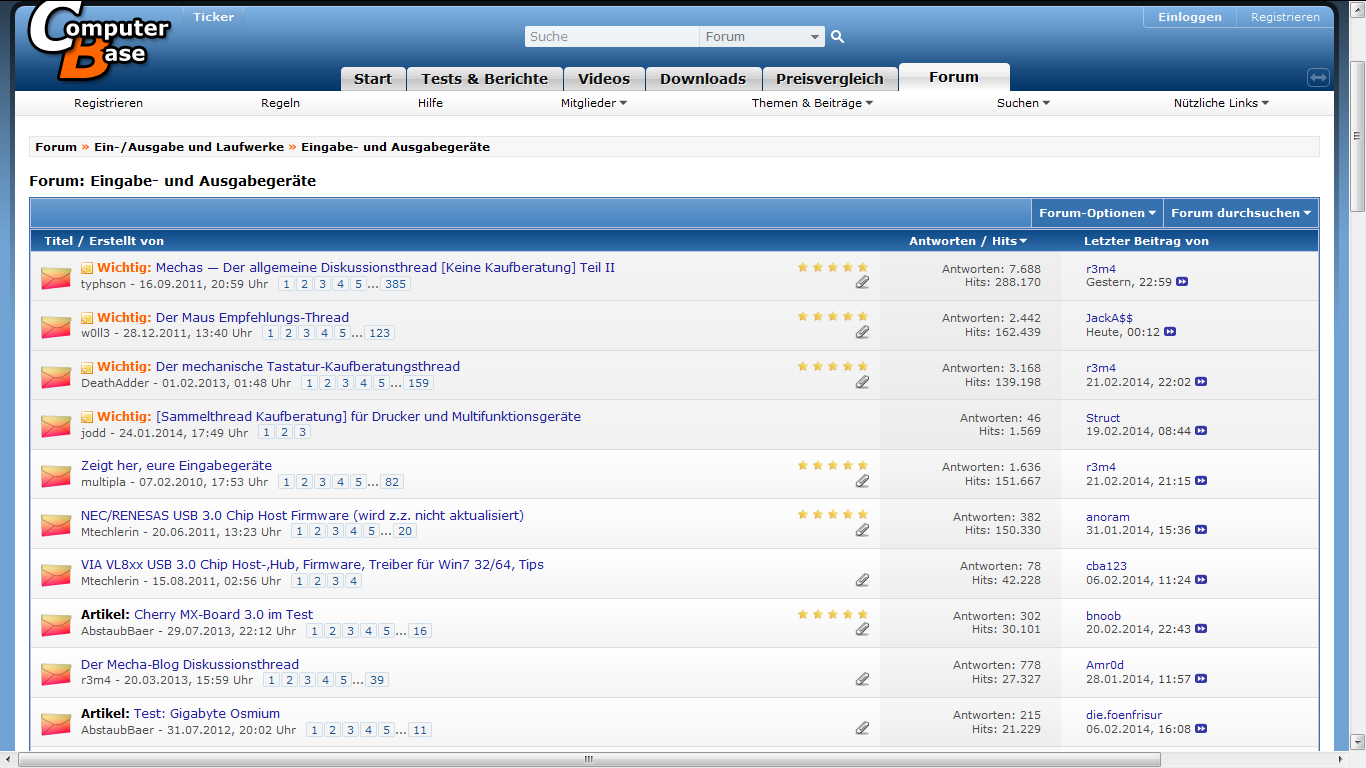This screenshot has width=1366, height=768.
Task: Click attachment paperclip of Mechas thread
Action: (x=862, y=283)
